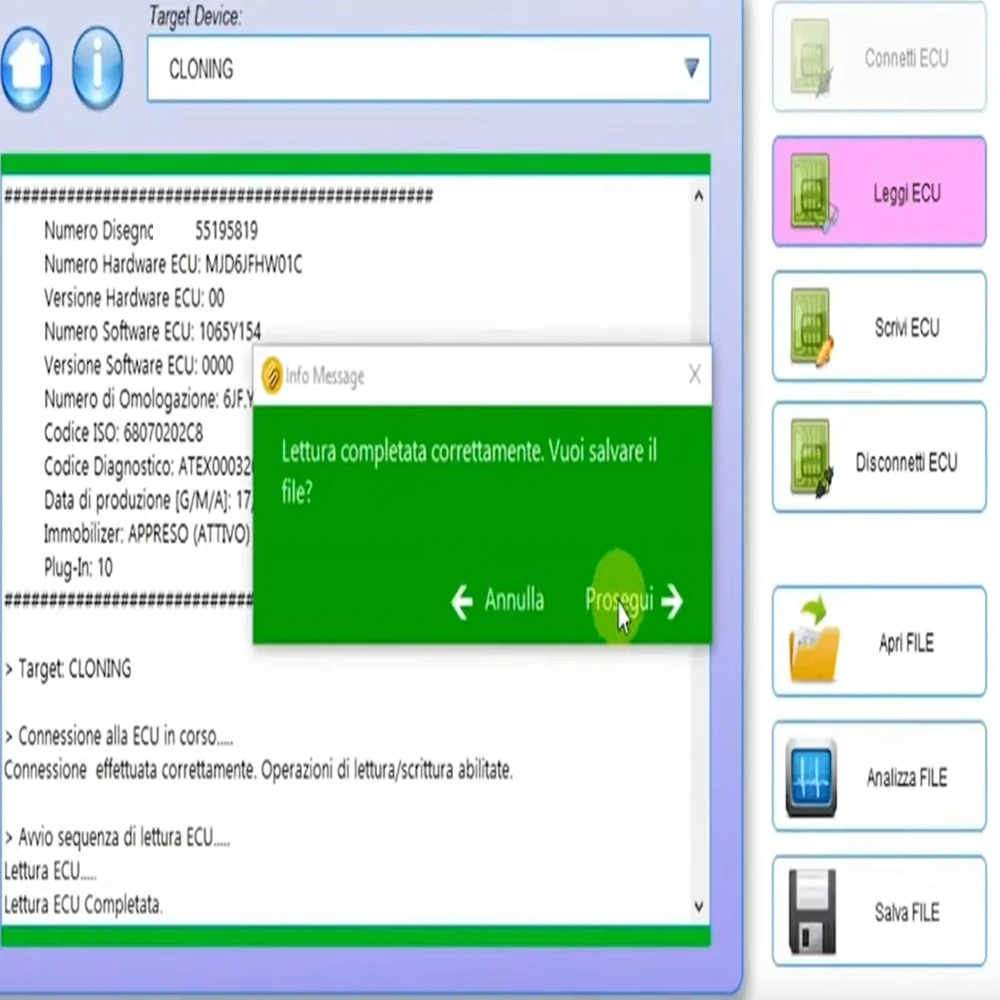Click the Scrivi ECU chip icon
This screenshot has width=1000, height=1000.
pos(812,328)
